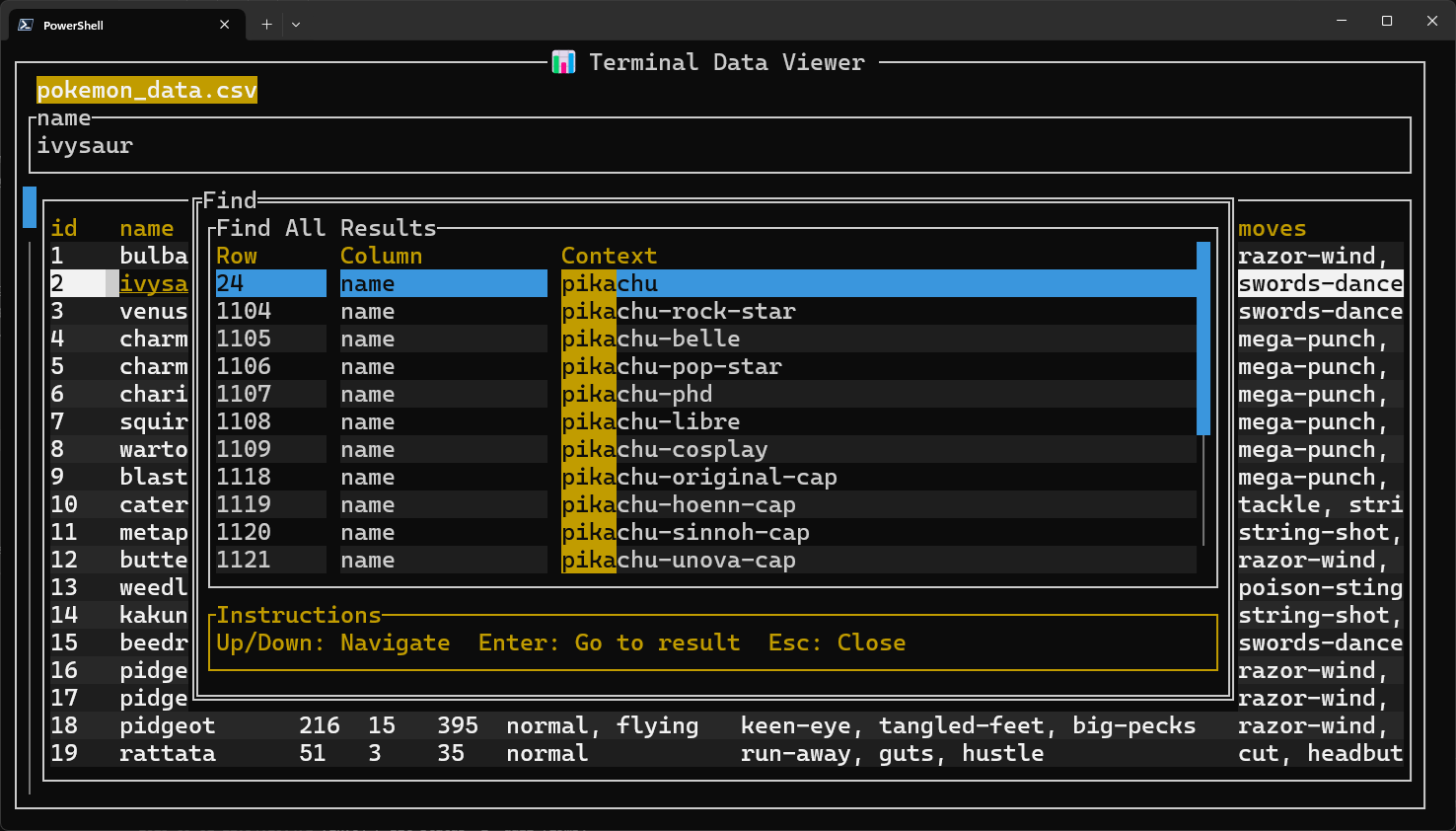Screen dimensions: 1456x831
Task: Select the PowerShell tab
Action: click(x=125, y=25)
